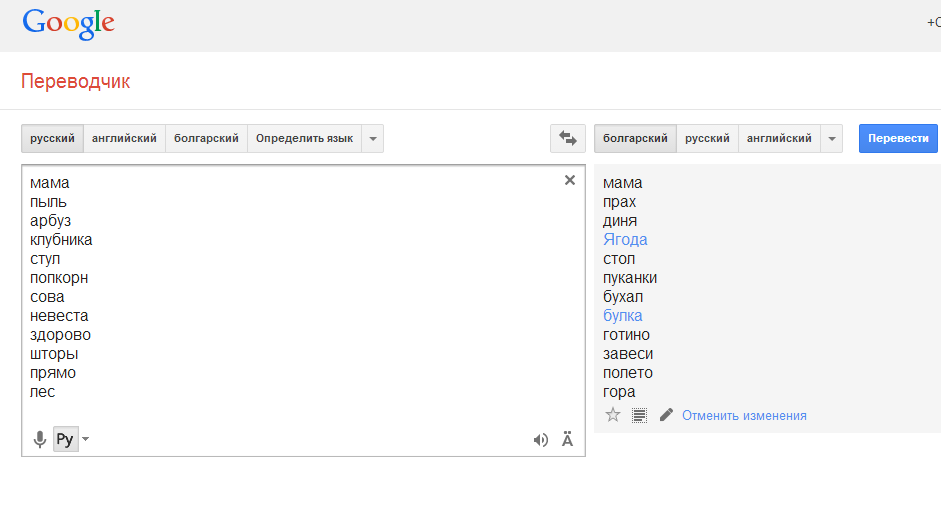This screenshot has height=528, width=941.
Task: Click the translated word диня
Action: coord(620,221)
